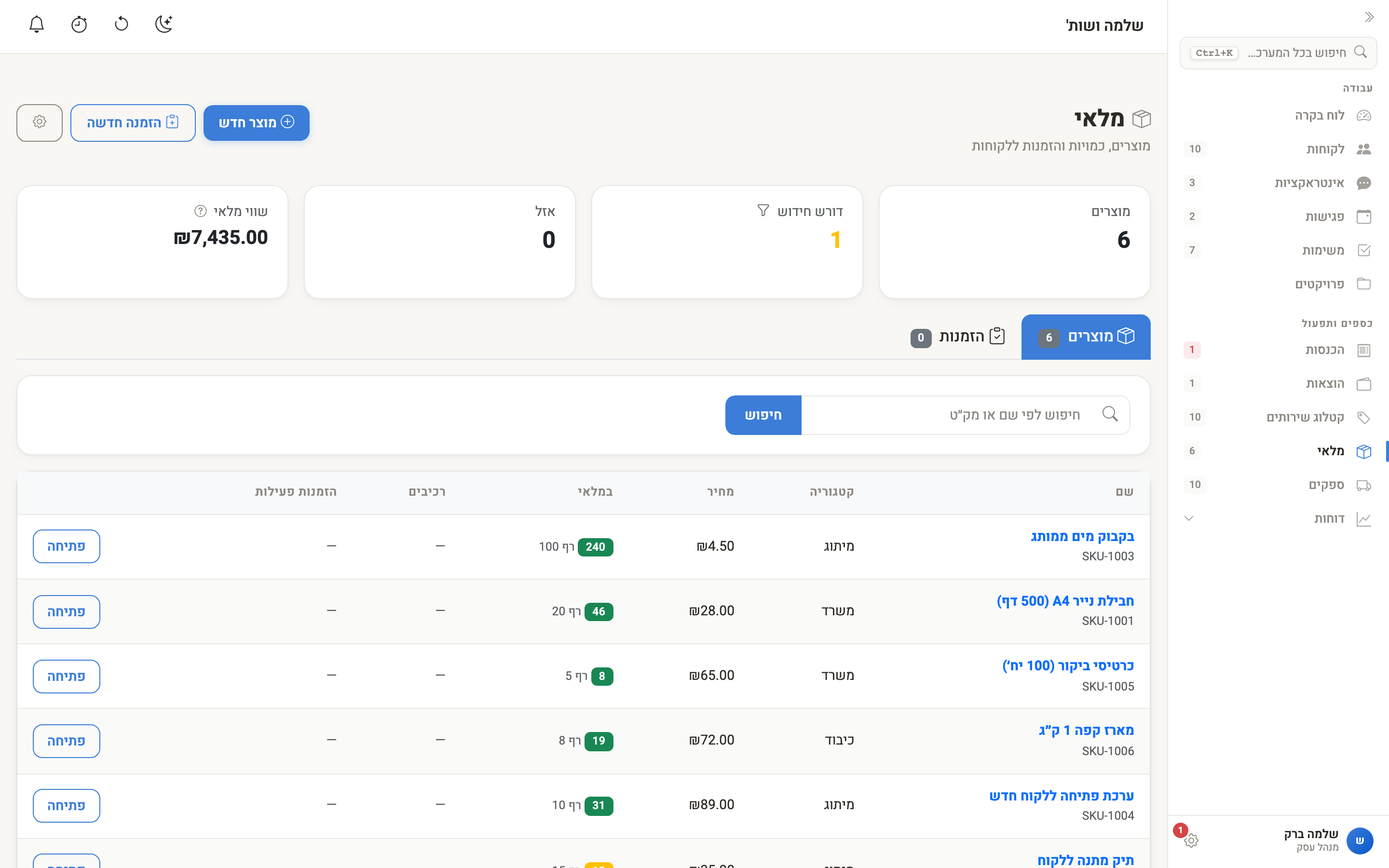Open user settings gear near שלמה ברק
The image size is (1389, 868).
tap(1192, 841)
